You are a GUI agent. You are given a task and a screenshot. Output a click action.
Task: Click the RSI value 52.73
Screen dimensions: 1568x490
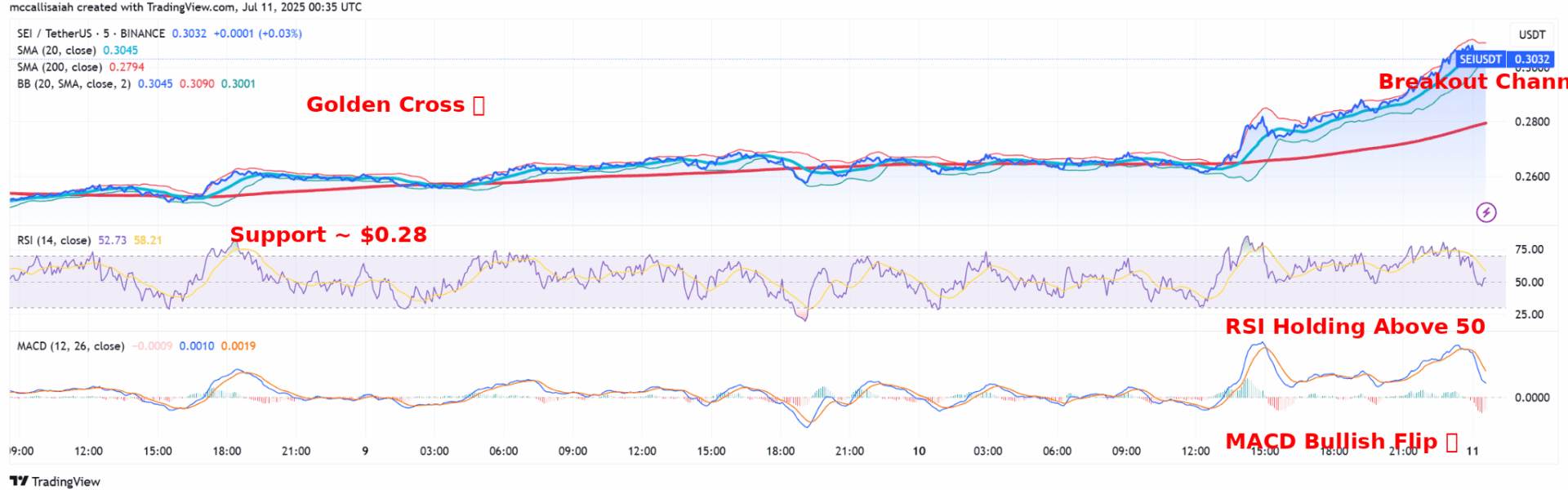coord(113,240)
